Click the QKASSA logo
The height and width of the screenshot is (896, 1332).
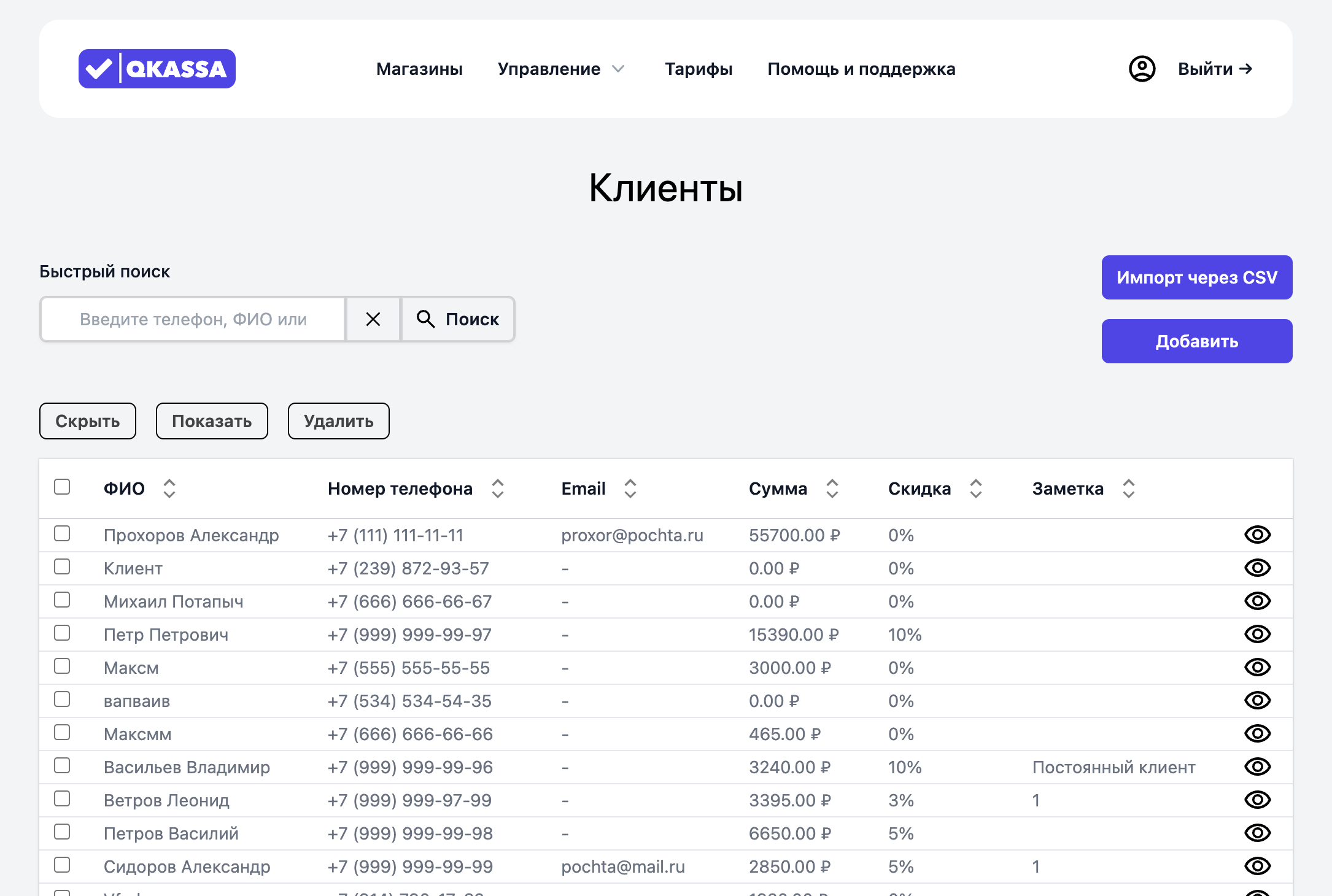click(x=157, y=69)
